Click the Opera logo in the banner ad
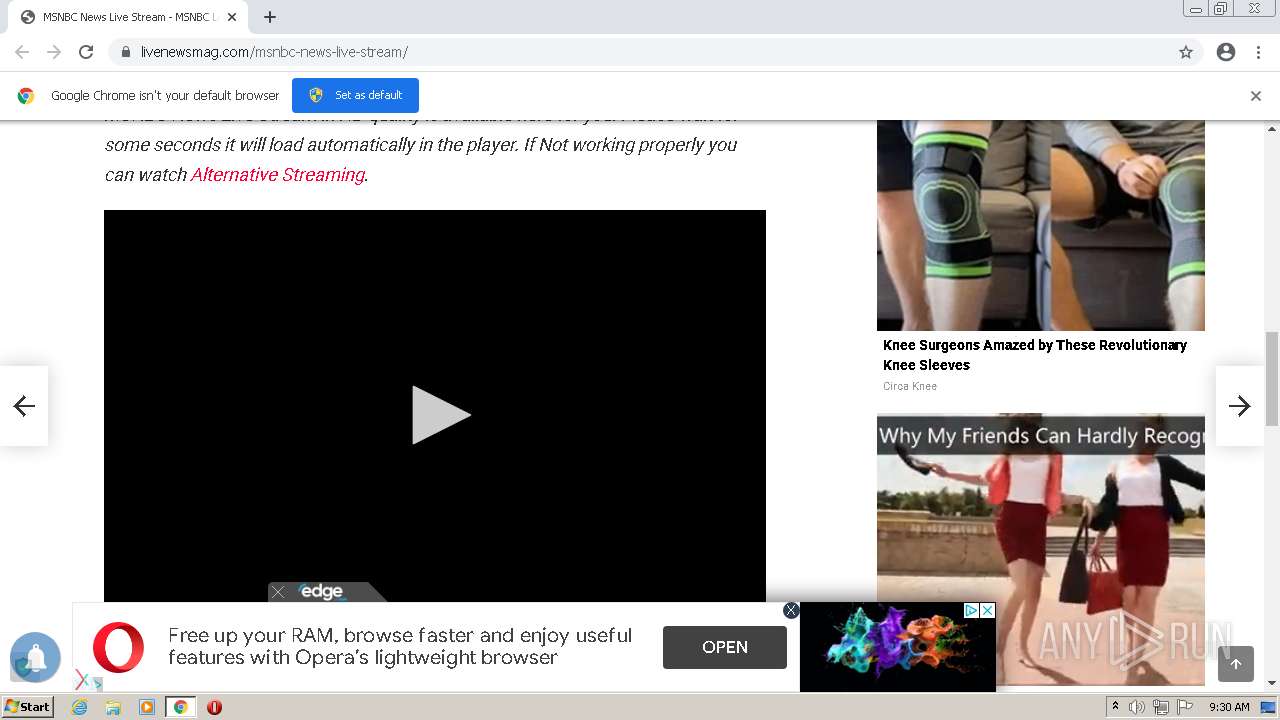The height and width of the screenshot is (720, 1280). click(x=118, y=647)
